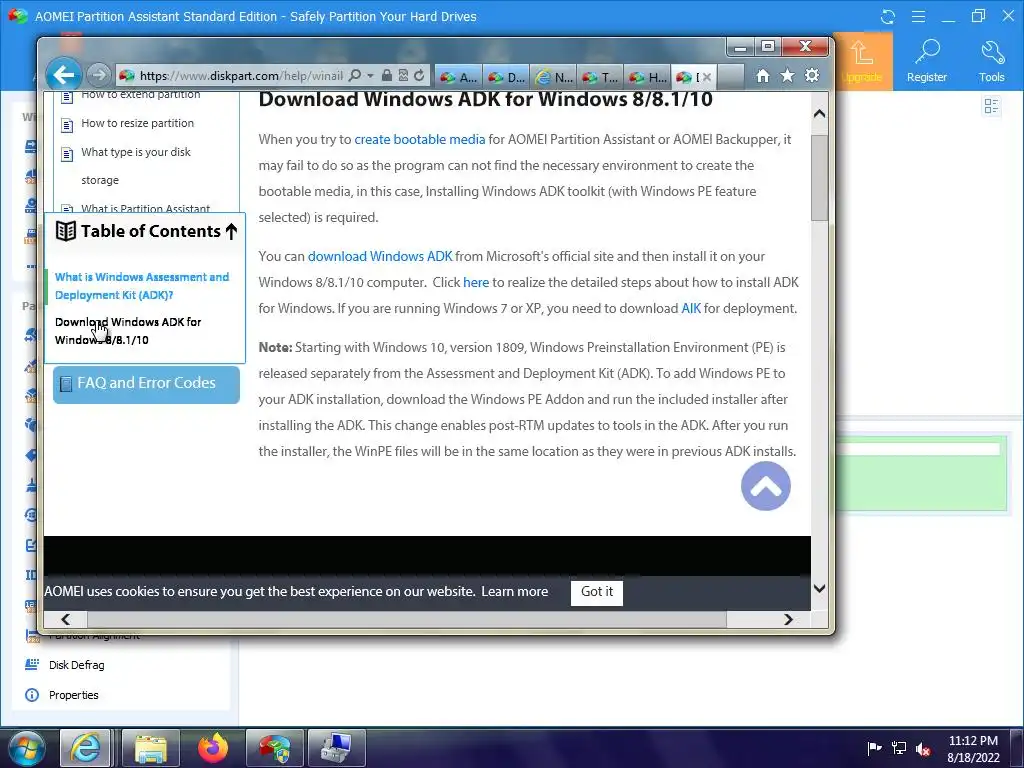Jump to 'What is Windows Assessment and Deployment Kit' section
The height and width of the screenshot is (768, 1024).
pyautogui.click(x=142, y=286)
